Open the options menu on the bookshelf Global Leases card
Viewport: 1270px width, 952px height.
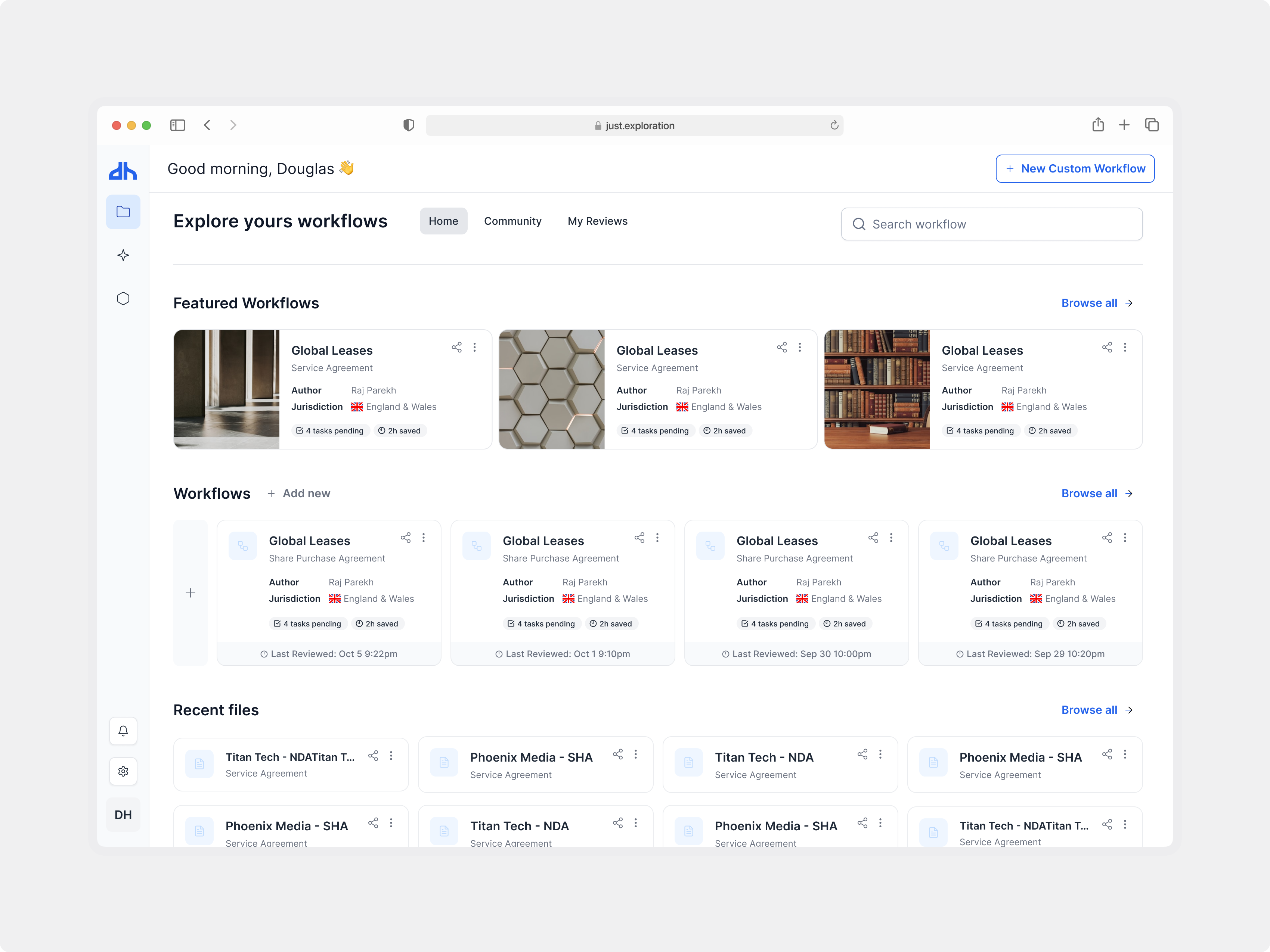pos(1125,347)
